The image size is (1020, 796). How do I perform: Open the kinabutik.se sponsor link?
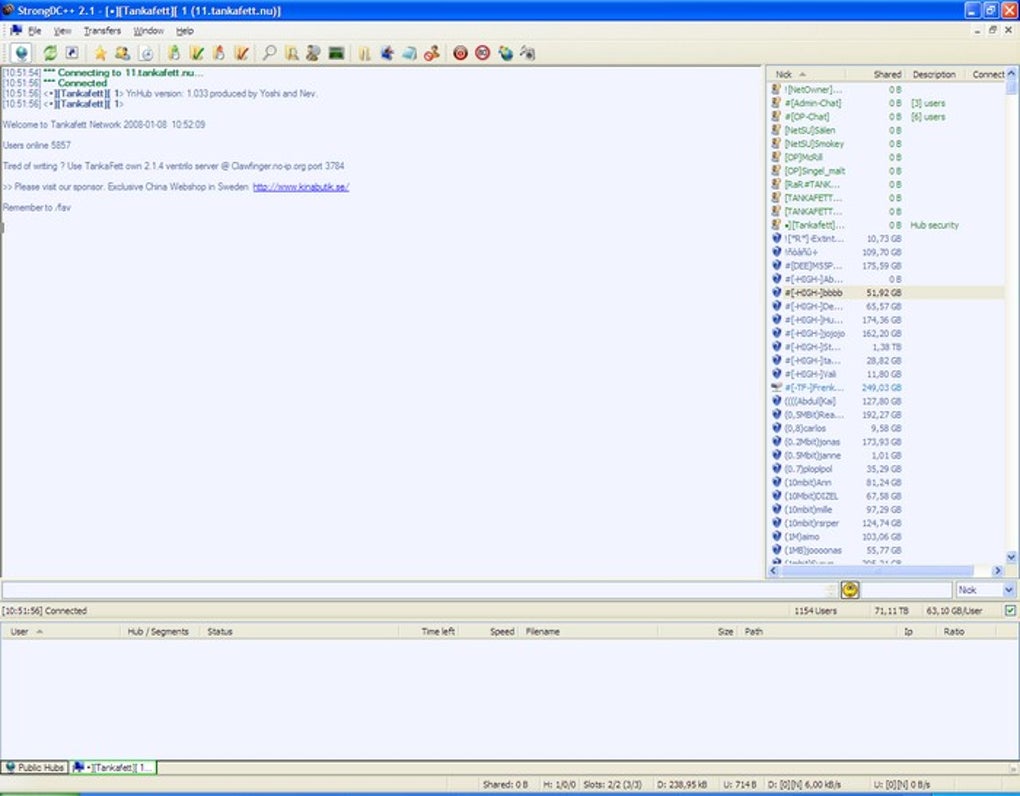click(301, 187)
